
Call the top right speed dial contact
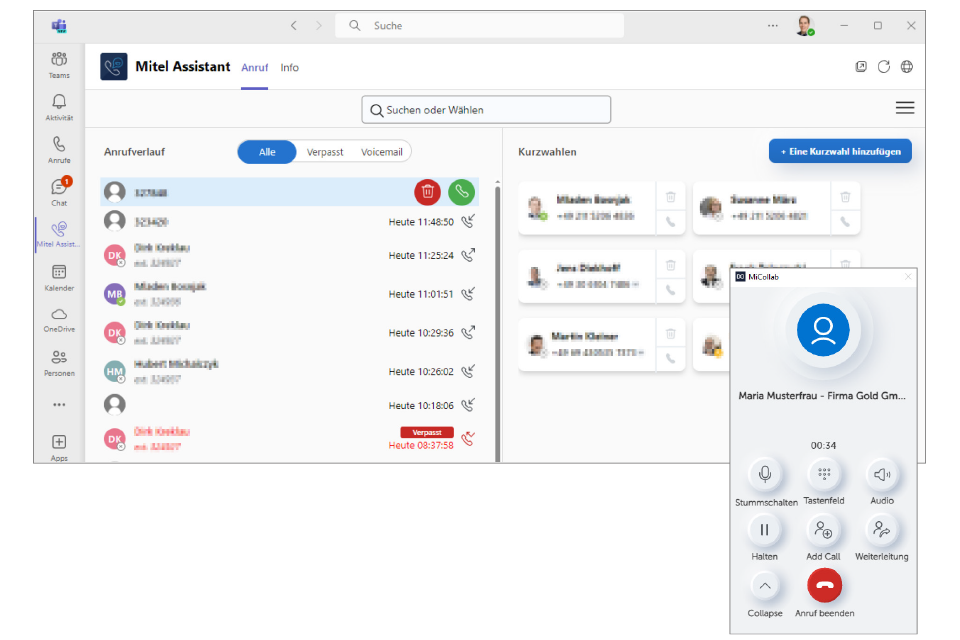click(845, 222)
